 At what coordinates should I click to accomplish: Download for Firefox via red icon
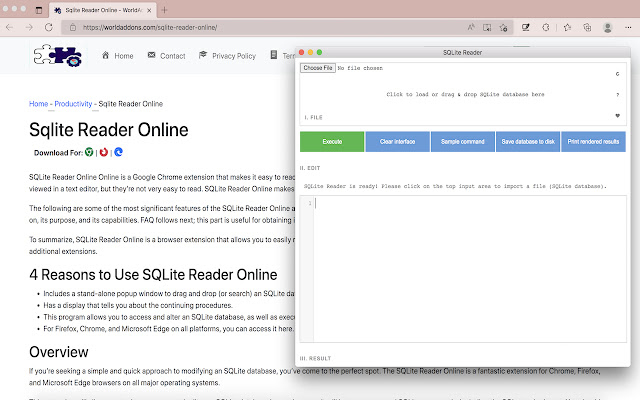pos(104,152)
